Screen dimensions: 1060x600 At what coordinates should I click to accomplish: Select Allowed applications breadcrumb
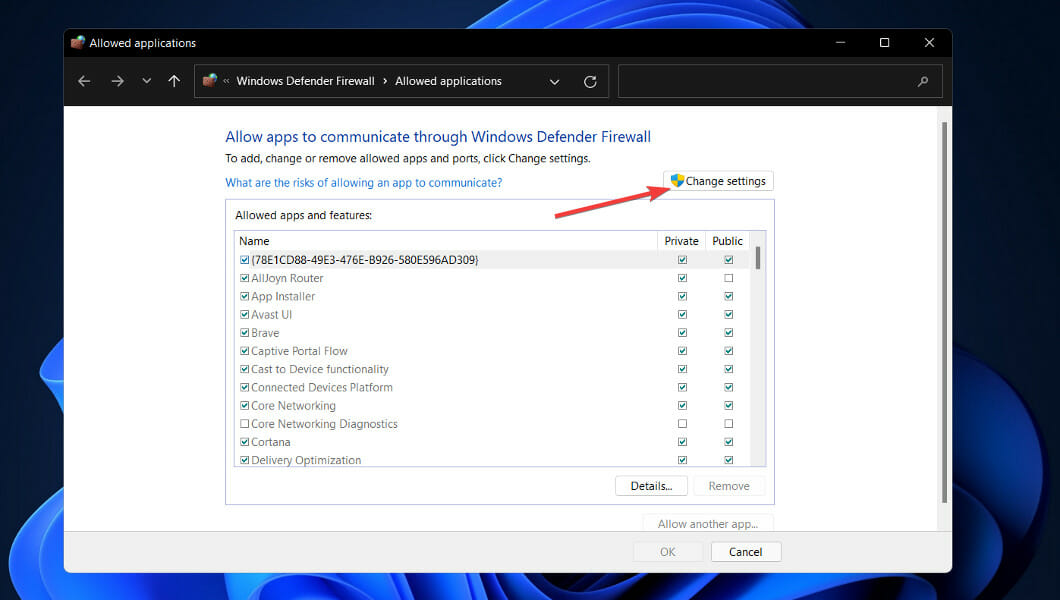pyautogui.click(x=448, y=81)
